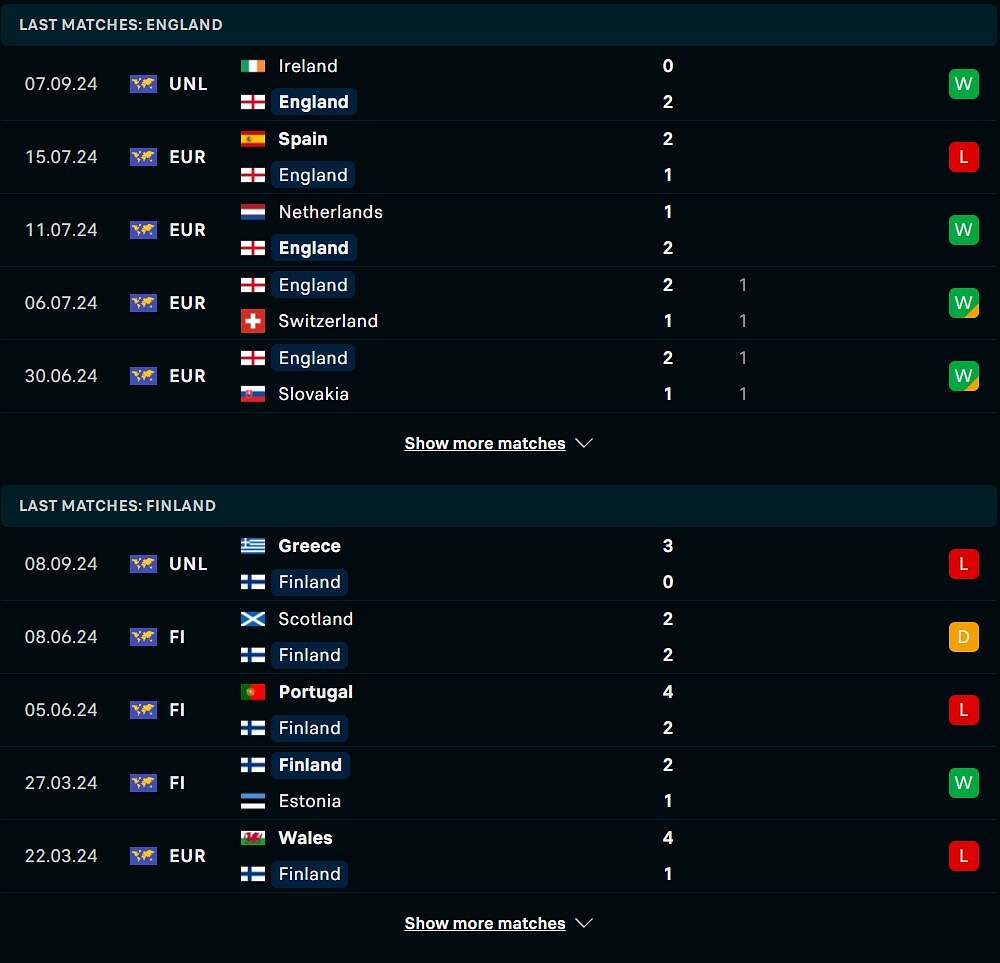
Task: Click the competition icon beside 15.07.24 EUR
Action: tap(143, 157)
